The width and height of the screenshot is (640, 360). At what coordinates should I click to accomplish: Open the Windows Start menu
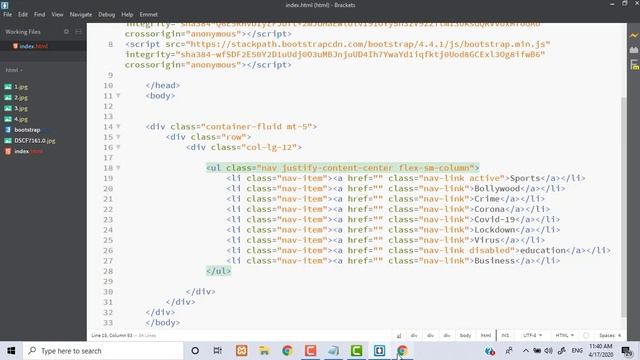pyautogui.click(x=11, y=351)
